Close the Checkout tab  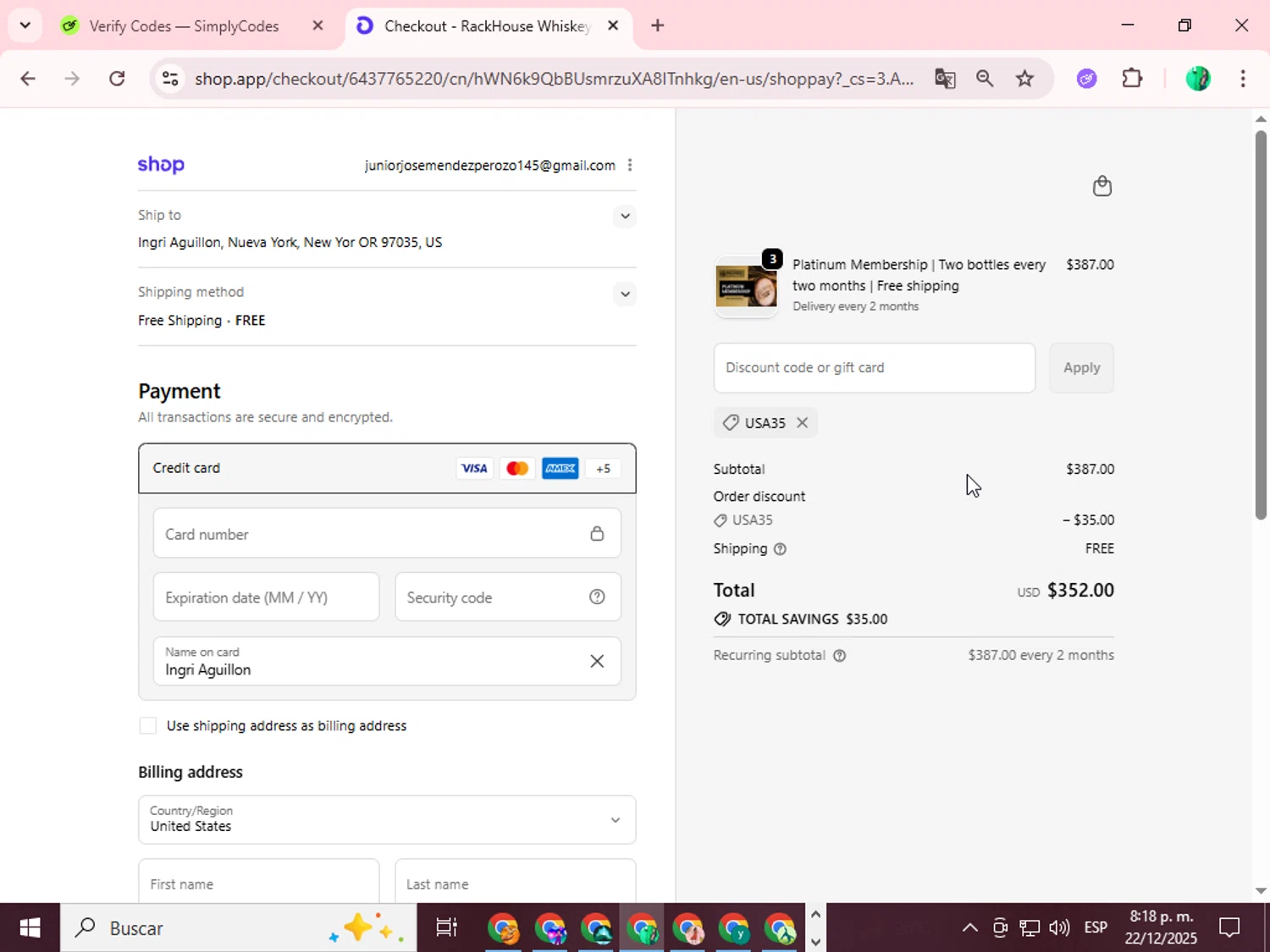[x=613, y=25]
